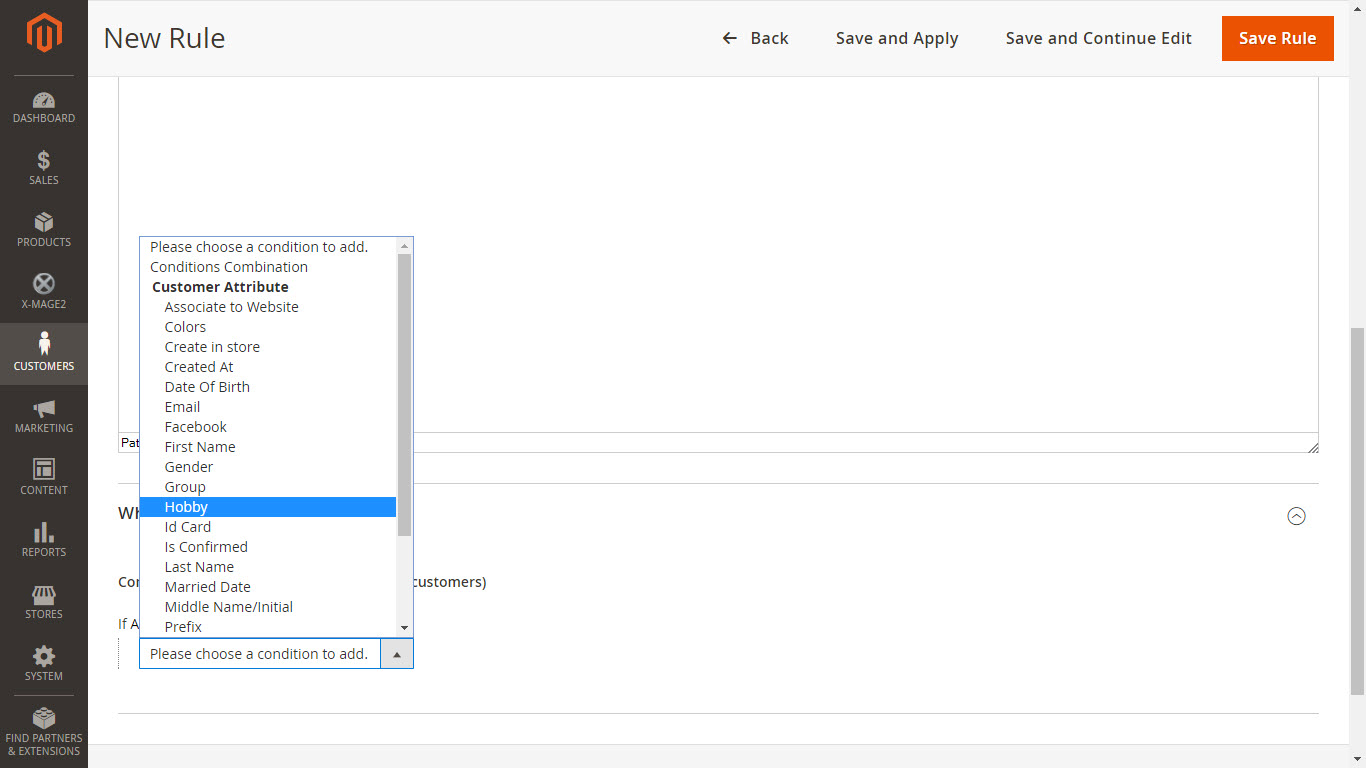The image size is (1366, 768).
Task: Select Middle Name/Initial option
Action: (268, 607)
